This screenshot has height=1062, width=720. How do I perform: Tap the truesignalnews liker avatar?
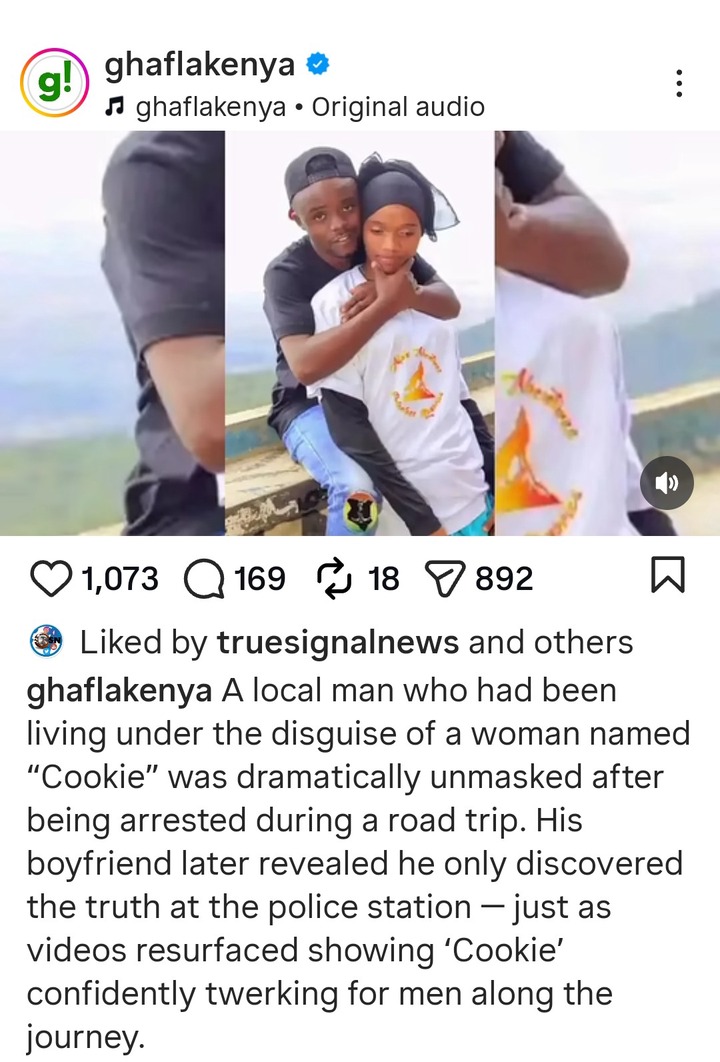coord(46,641)
